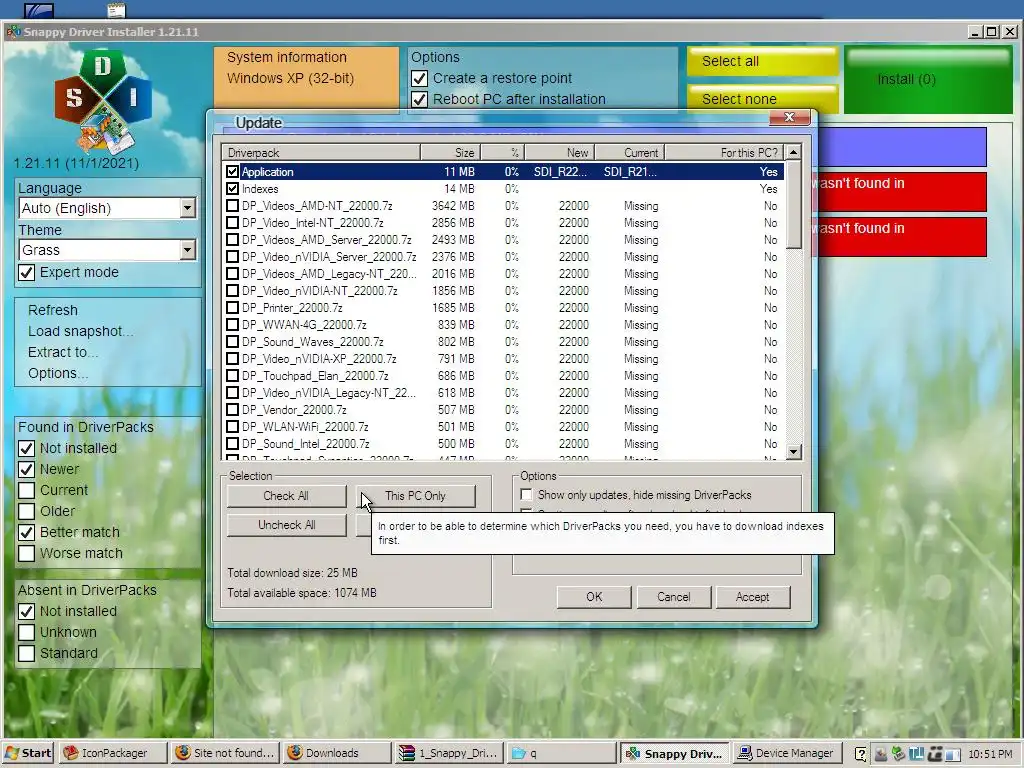This screenshot has height=768, width=1024.
Task: Enable the 'Older' drivers filter
Action: point(26,511)
